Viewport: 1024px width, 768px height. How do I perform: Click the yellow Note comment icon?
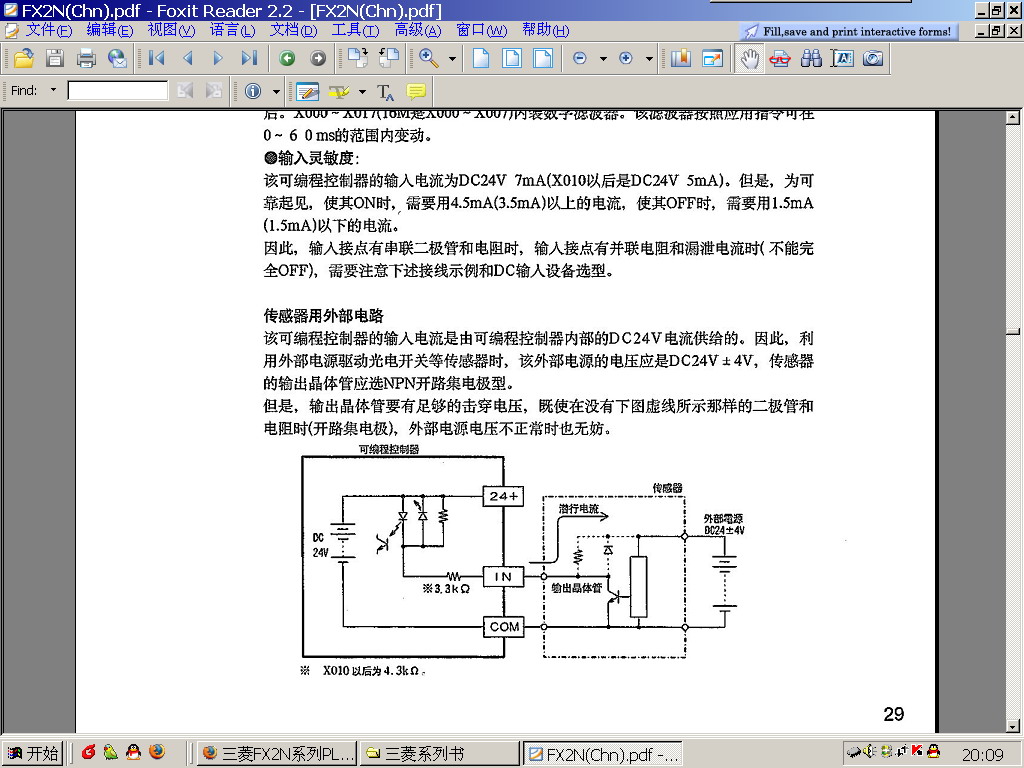pyautogui.click(x=416, y=91)
